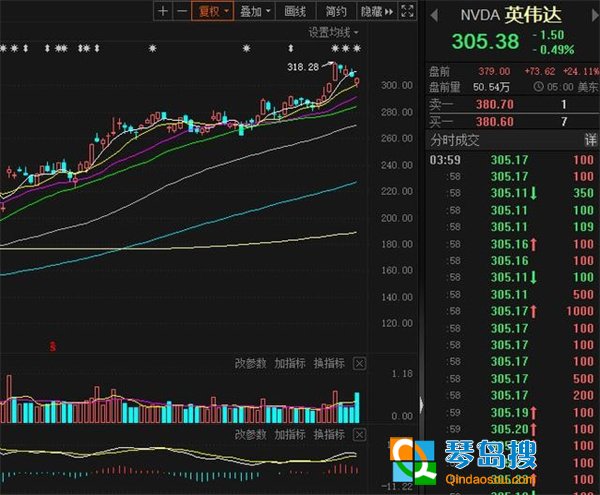Click the 200.00 price axis label
600x495 pixels.
coord(397,218)
